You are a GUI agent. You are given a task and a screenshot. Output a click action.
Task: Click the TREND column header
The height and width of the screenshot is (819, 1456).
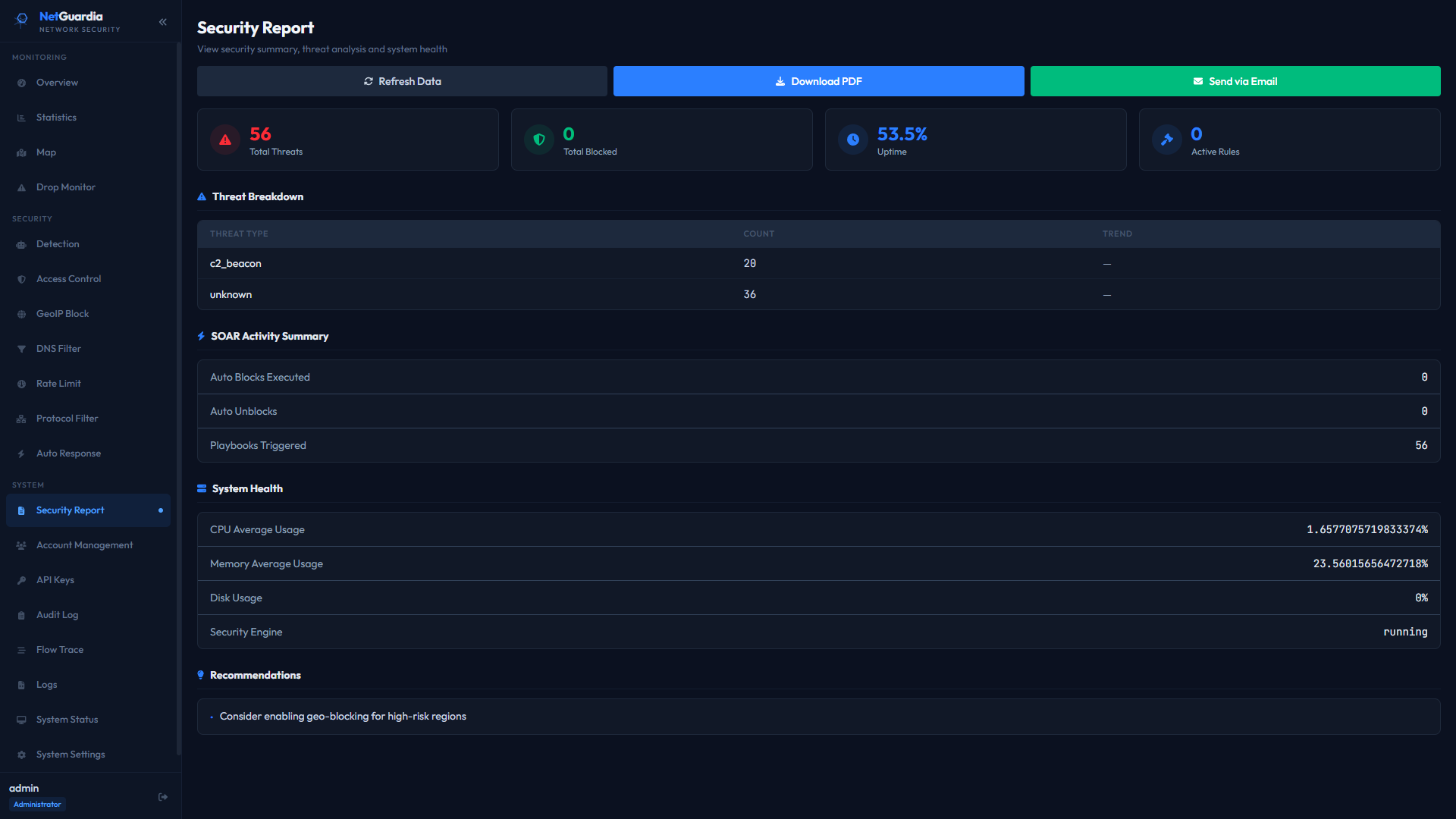pyautogui.click(x=1117, y=234)
